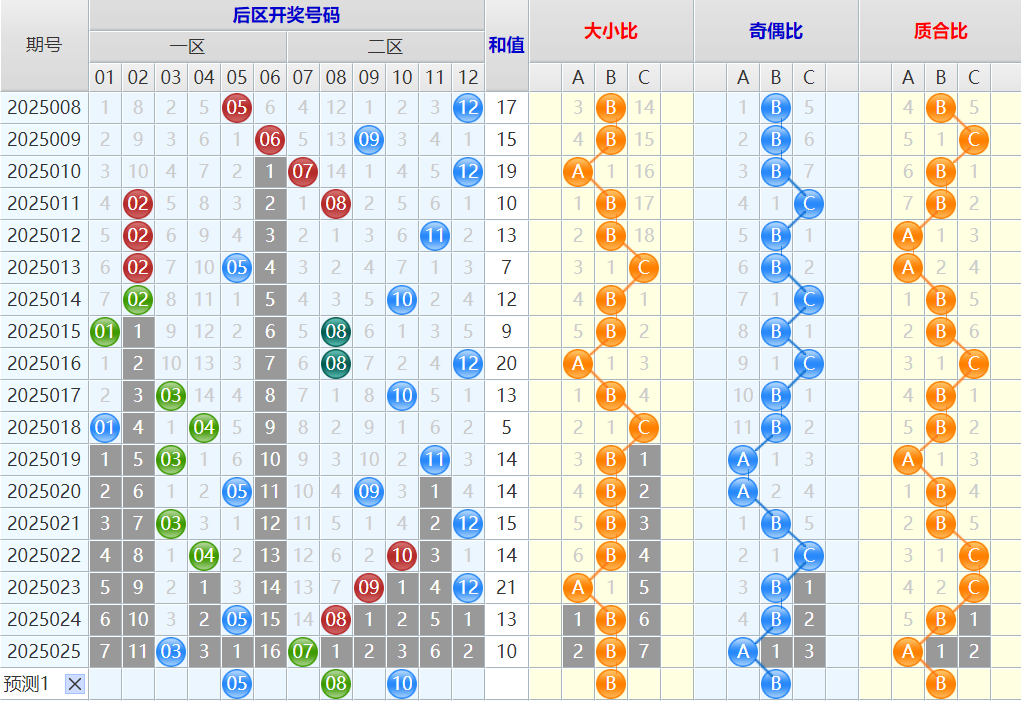This screenshot has height=701, width=1021.
Task: Select blue ball 12 in row 2025008
Action: [x=468, y=107]
